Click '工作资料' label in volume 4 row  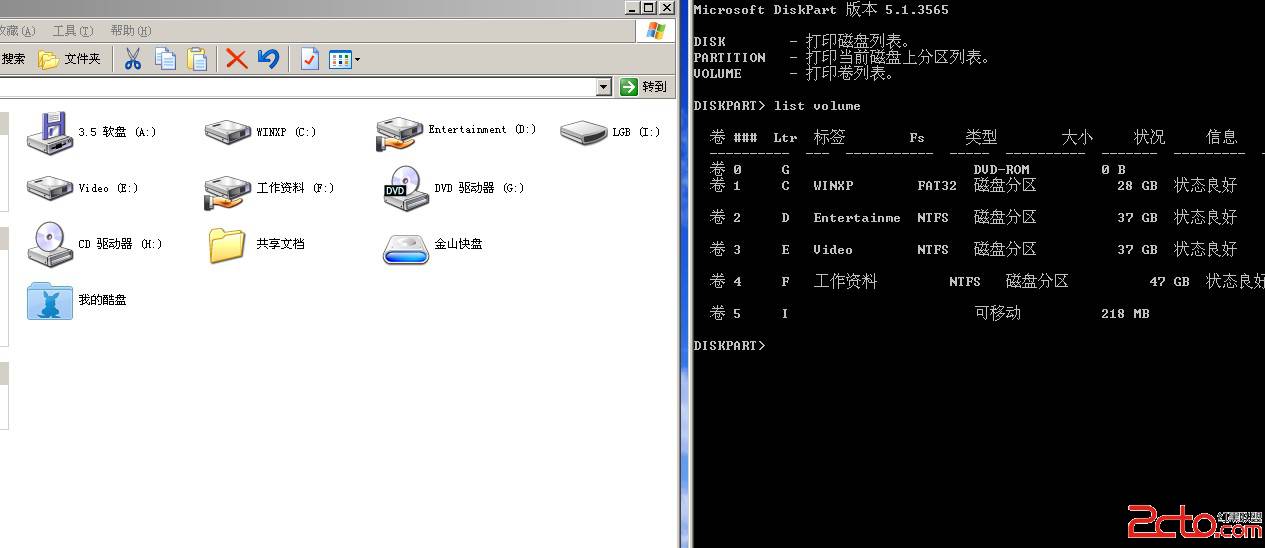click(845, 282)
